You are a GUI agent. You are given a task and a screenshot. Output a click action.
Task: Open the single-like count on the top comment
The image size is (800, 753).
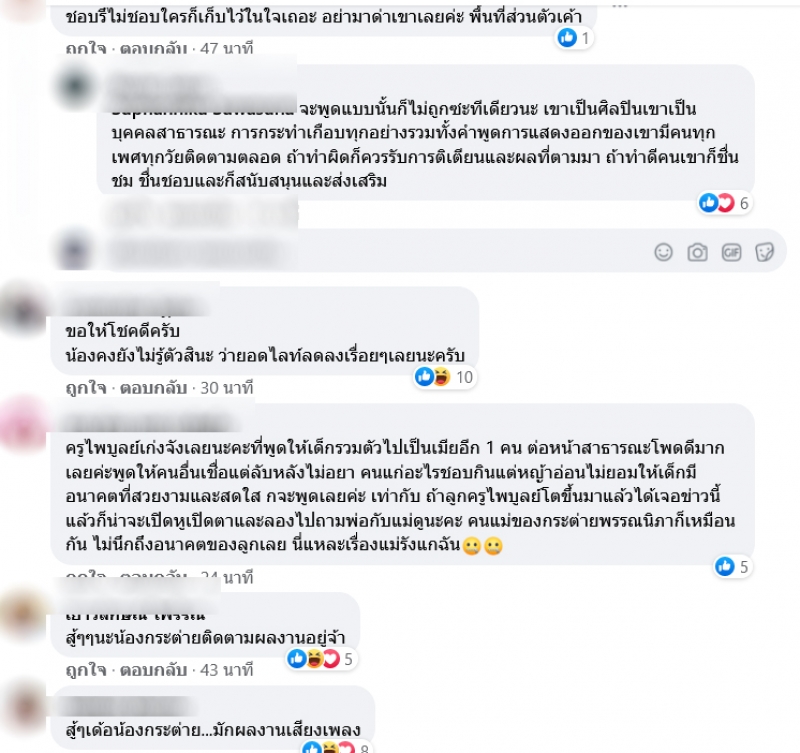tap(574, 38)
